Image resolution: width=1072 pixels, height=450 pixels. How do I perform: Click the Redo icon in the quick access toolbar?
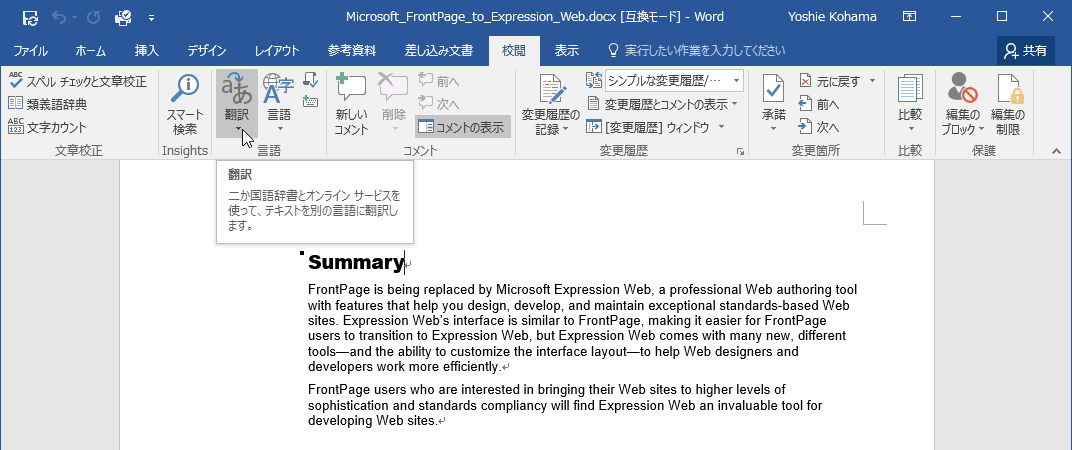coord(95,17)
